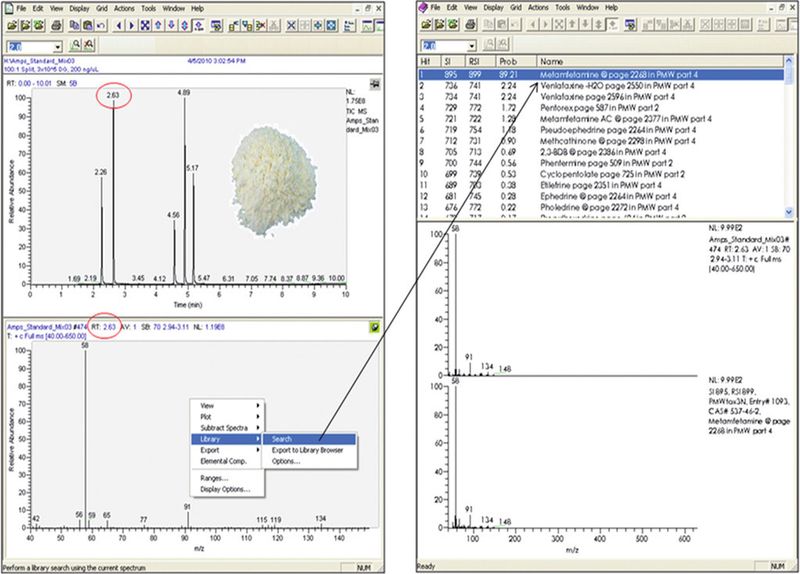
Task: Click the red scissors cut-range icon
Action: tap(261, 26)
